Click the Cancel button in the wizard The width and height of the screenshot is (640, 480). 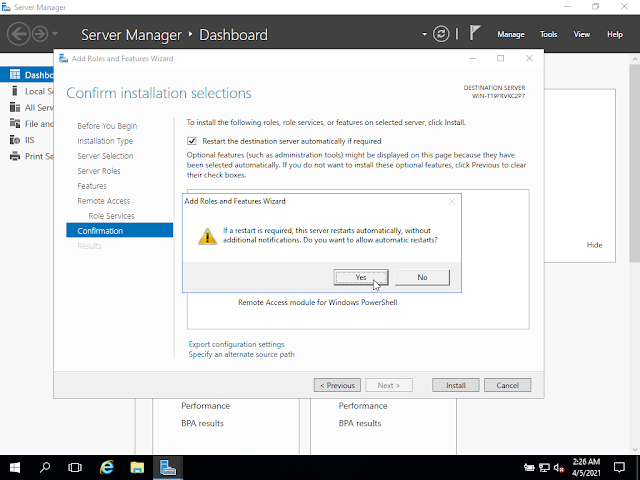[507, 385]
